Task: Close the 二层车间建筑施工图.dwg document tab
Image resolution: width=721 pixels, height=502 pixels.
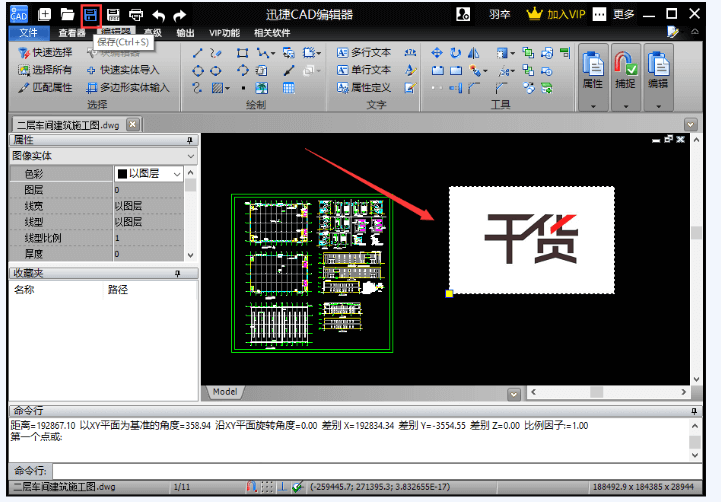Action: click(x=133, y=125)
